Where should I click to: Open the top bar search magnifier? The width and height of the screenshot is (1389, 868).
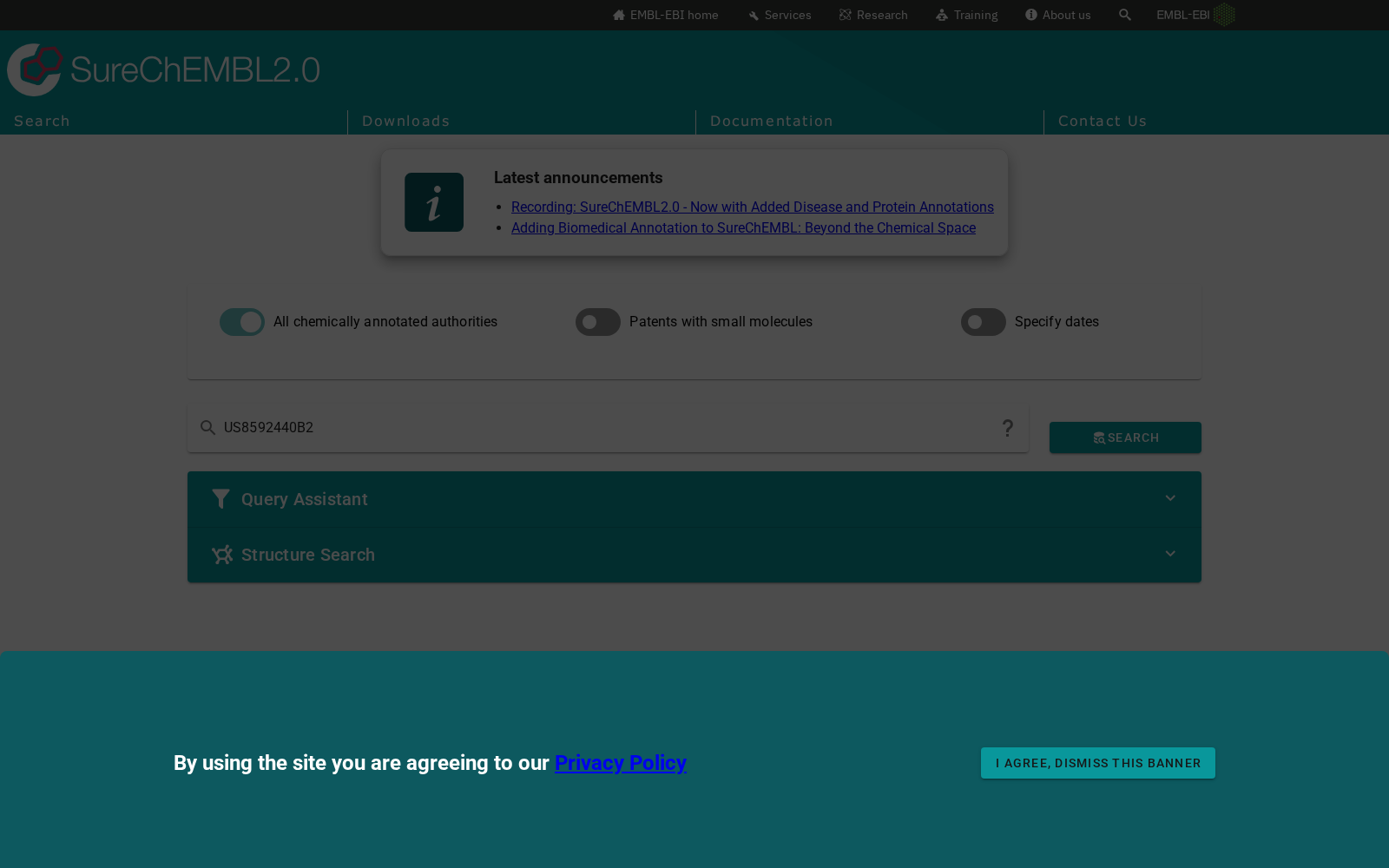tap(1125, 15)
